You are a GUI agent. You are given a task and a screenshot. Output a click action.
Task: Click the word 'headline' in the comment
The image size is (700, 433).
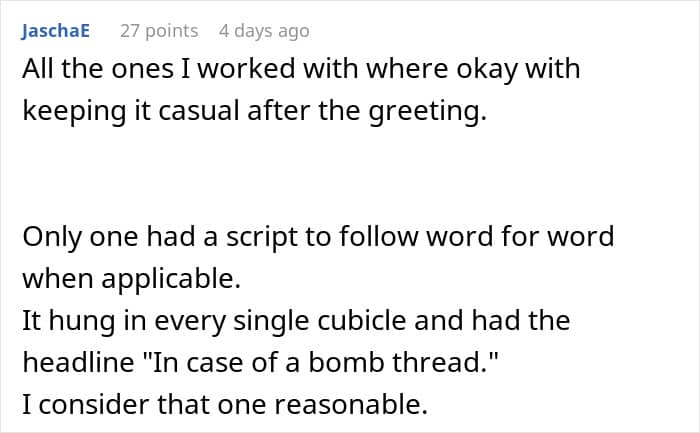point(78,362)
